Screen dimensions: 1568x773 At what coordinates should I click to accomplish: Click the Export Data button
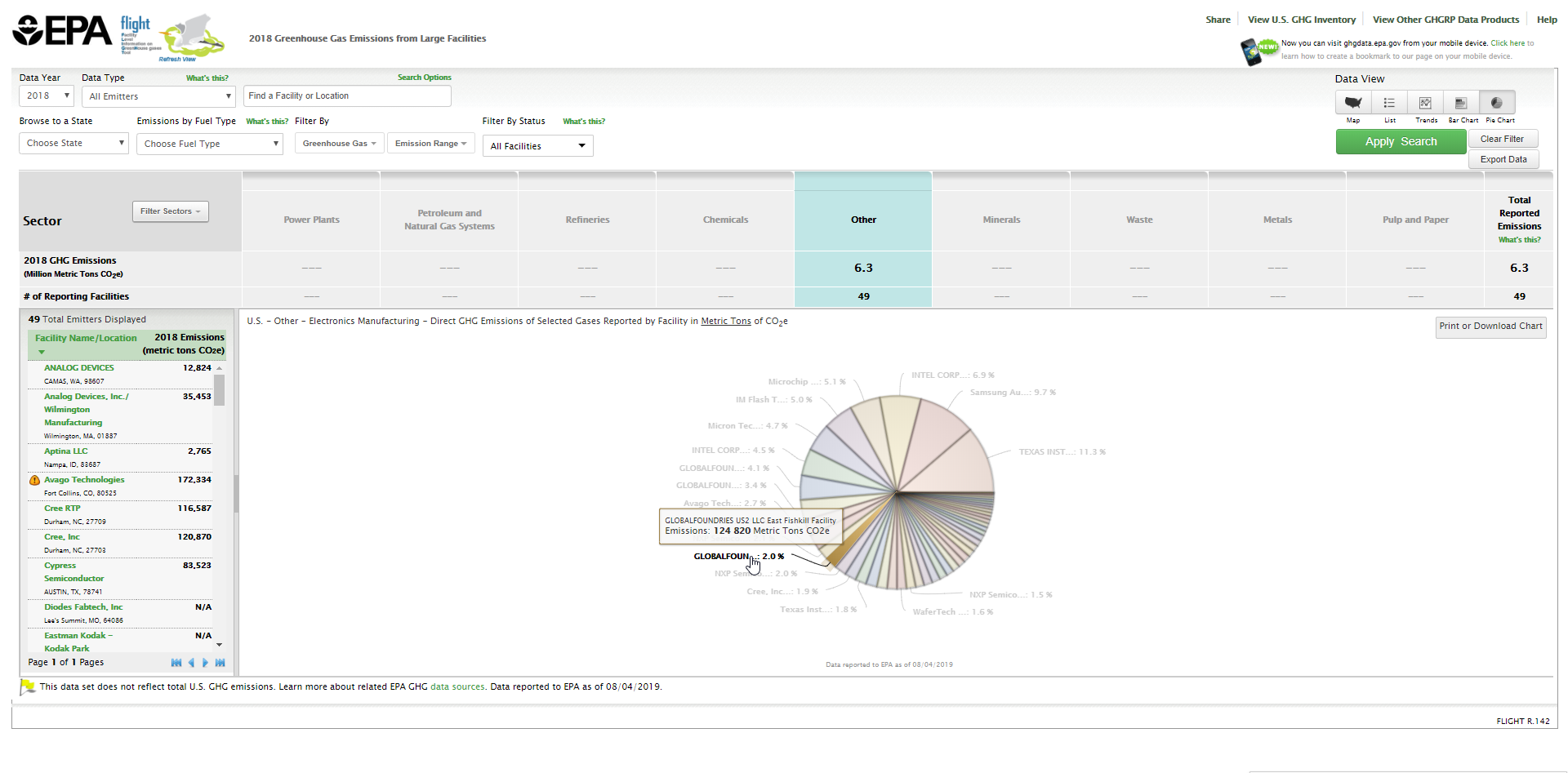coord(1503,159)
